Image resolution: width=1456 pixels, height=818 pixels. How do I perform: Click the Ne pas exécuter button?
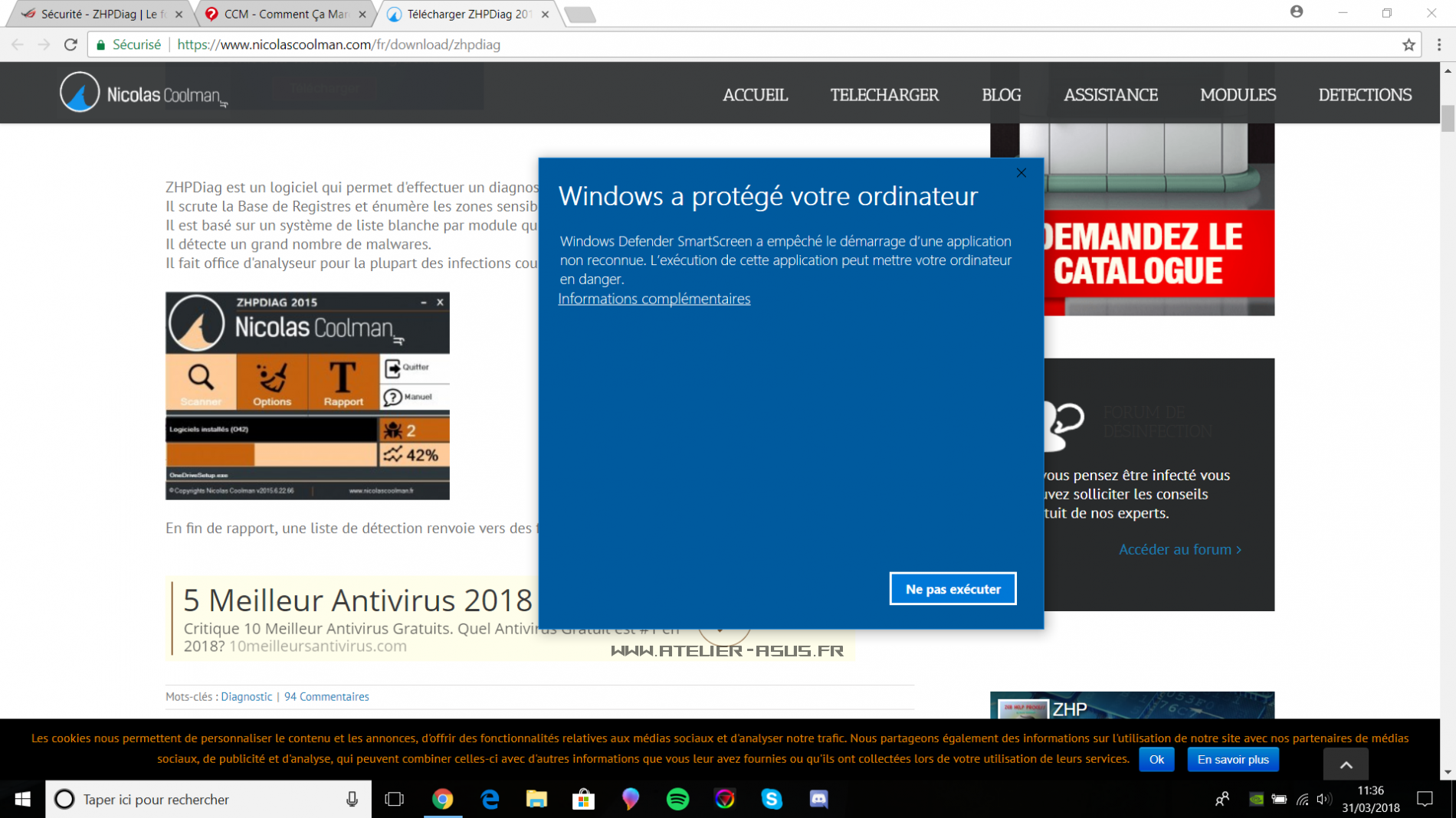[953, 588]
